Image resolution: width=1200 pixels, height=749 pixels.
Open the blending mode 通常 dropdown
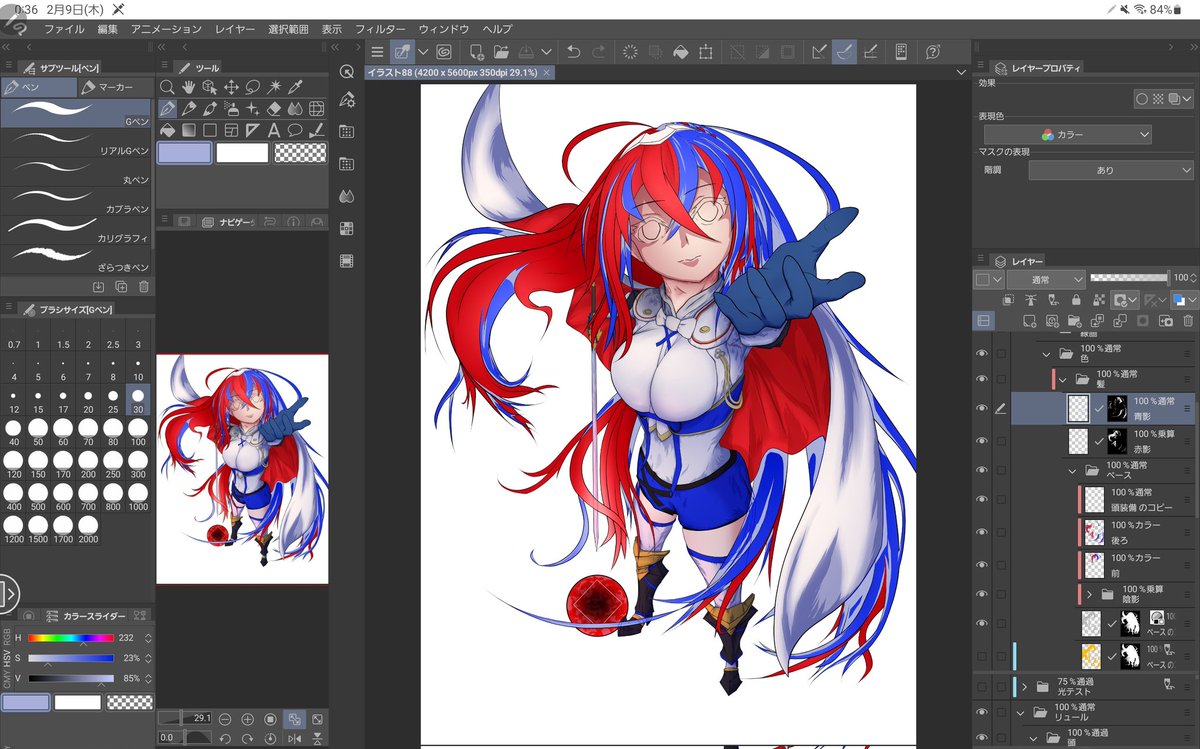[1045, 279]
